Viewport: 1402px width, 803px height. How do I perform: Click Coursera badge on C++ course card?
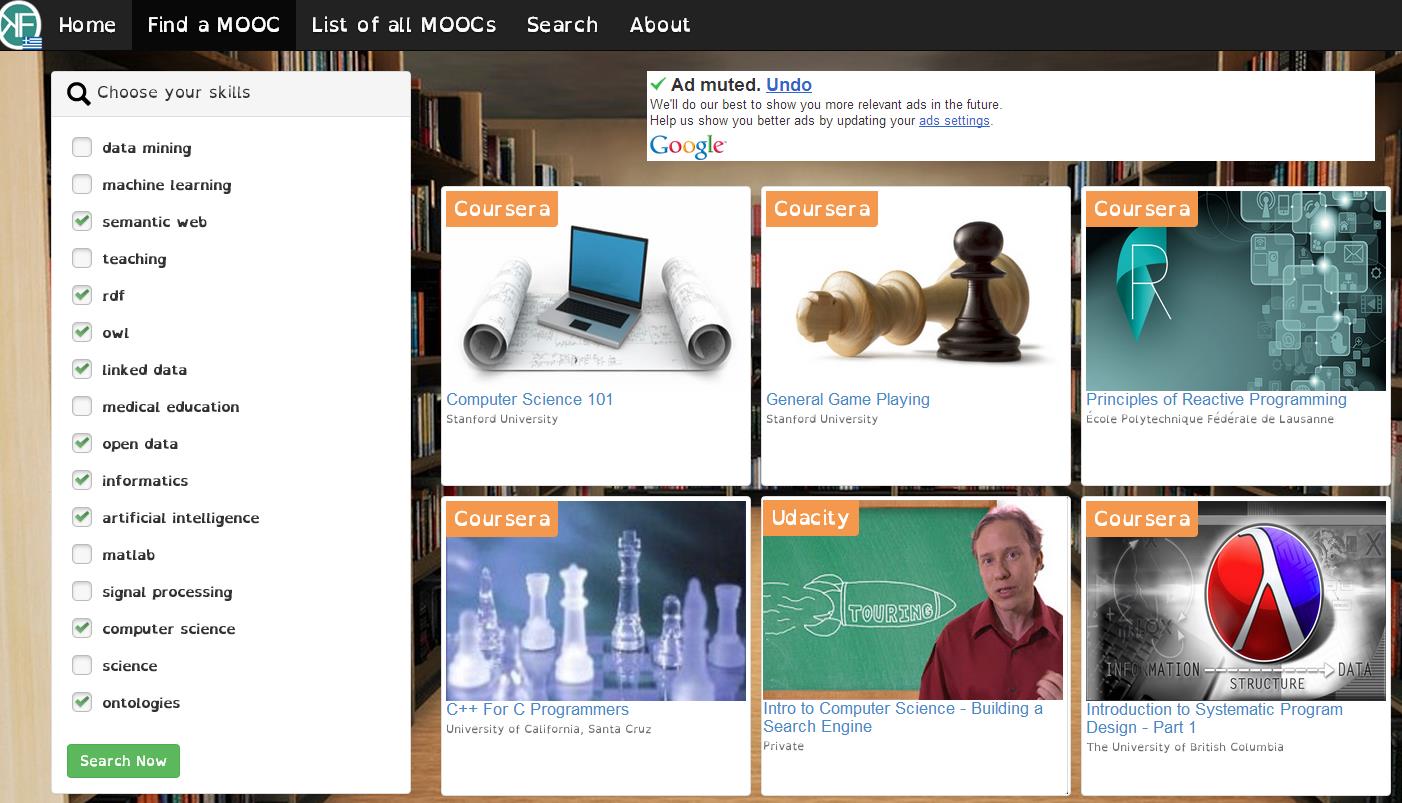tap(502, 519)
